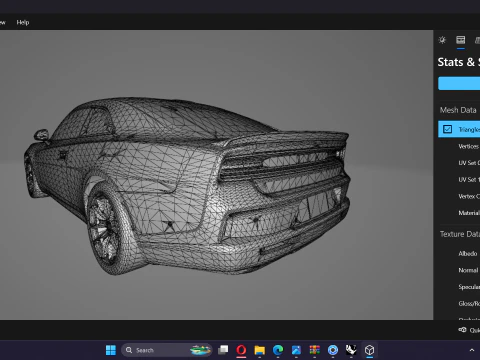Open Rhinoceros from the taskbar
Screen dimensions: 480x360
351,350
